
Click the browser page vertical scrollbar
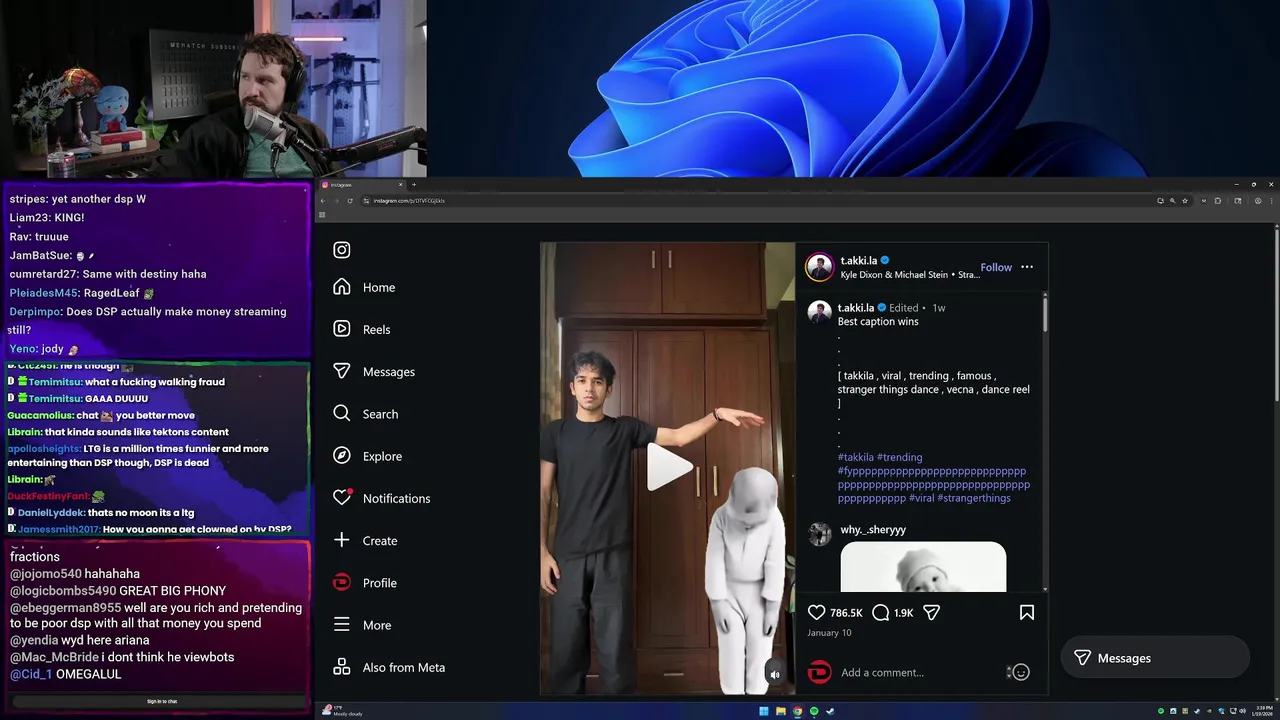point(1276,315)
